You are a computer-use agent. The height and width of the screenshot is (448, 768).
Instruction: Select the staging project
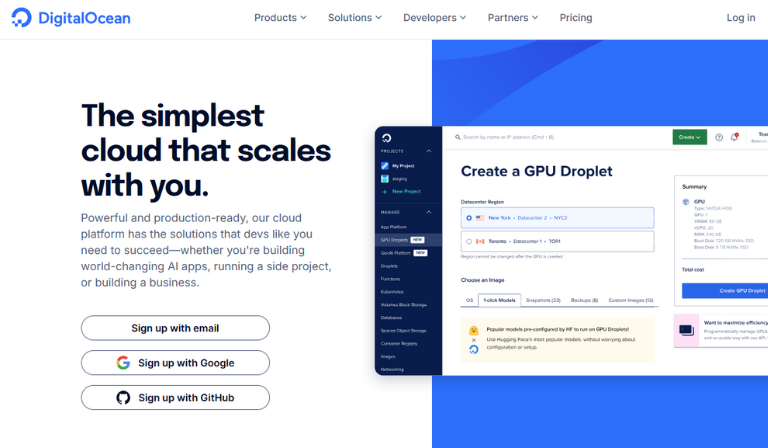399,179
